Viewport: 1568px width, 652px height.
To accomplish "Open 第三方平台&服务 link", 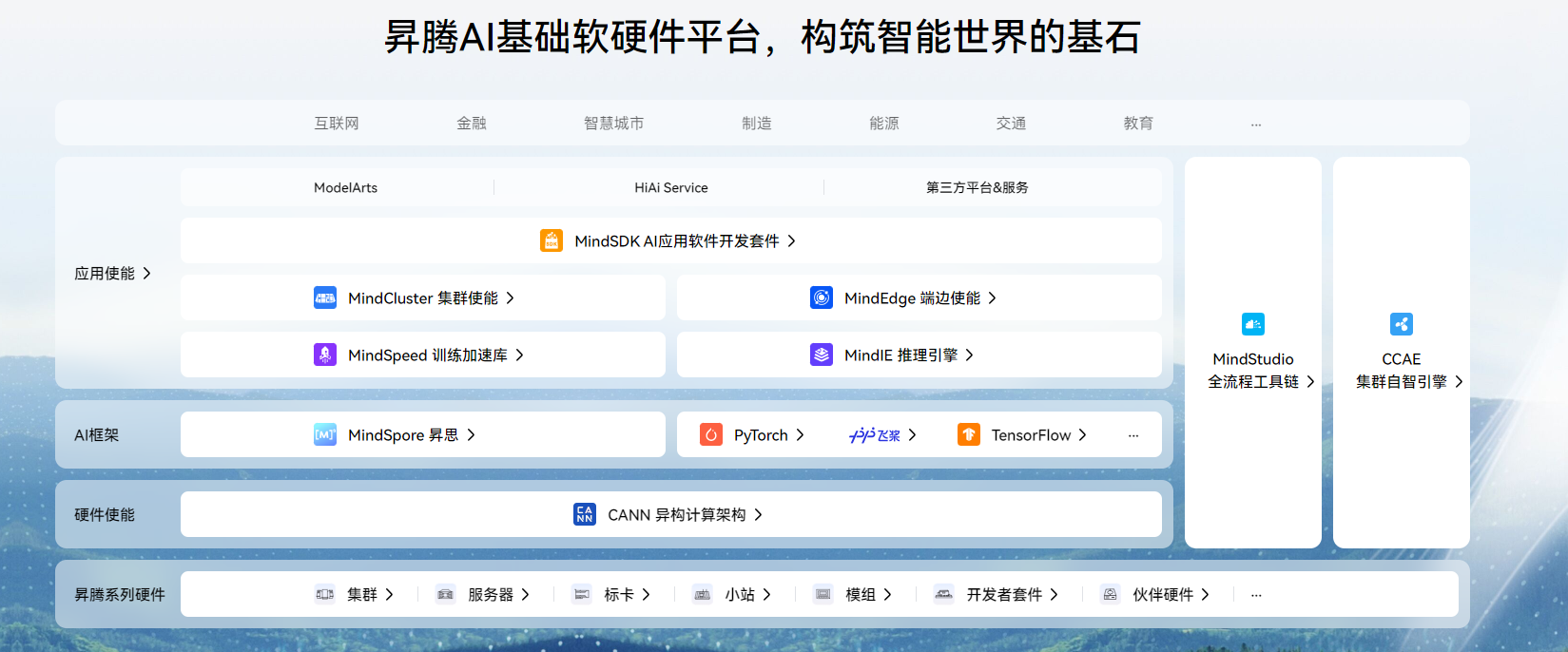I will point(978,187).
